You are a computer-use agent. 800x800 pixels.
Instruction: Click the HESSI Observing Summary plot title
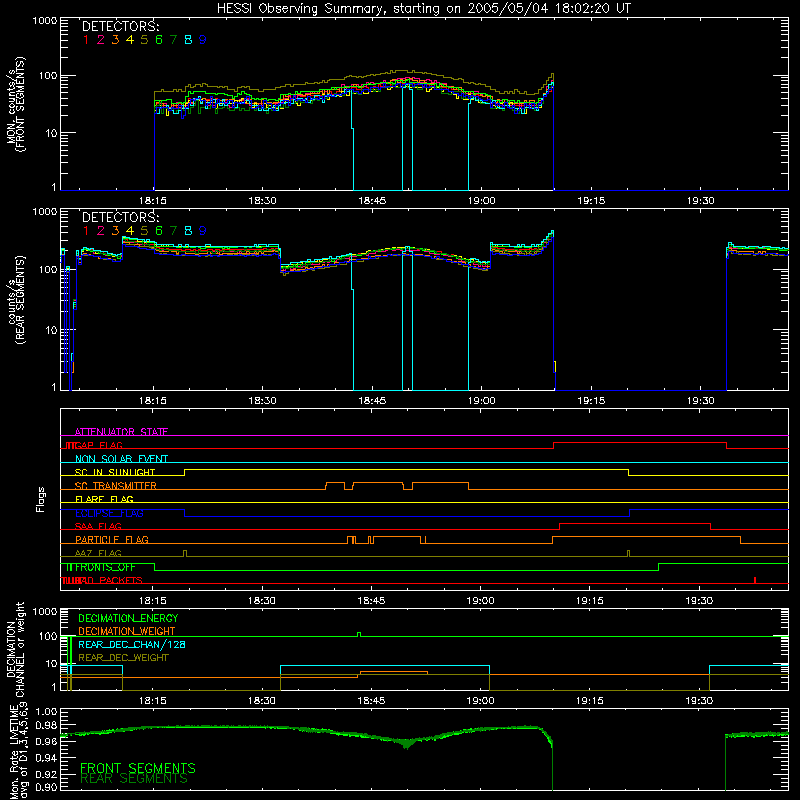(x=424, y=9)
